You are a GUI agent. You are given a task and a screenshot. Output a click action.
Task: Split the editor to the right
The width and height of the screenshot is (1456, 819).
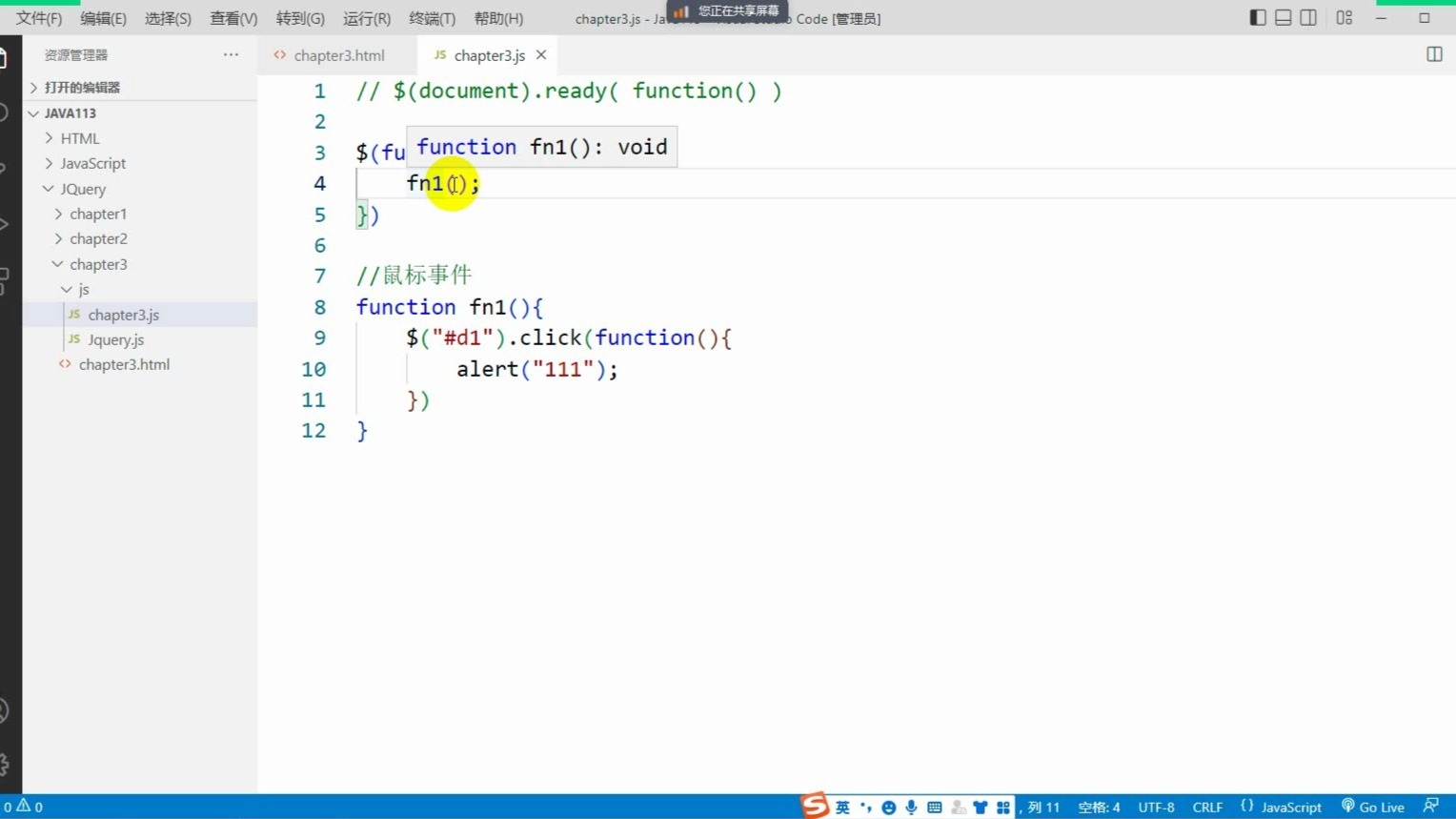(x=1434, y=54)
